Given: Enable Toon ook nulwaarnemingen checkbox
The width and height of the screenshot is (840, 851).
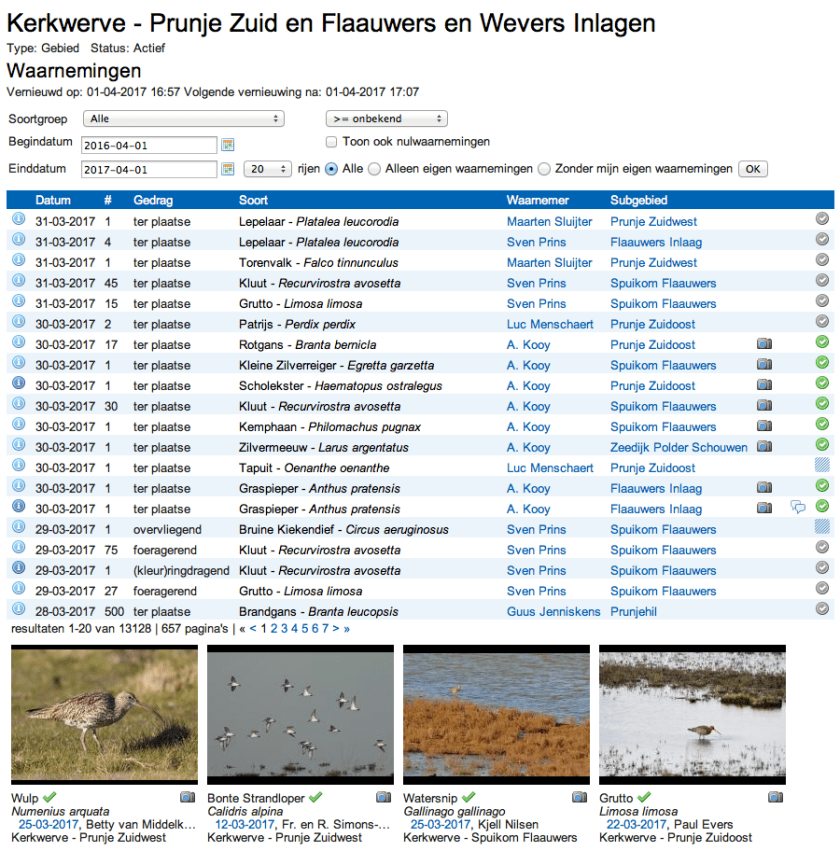Looking at the screenshot, I should pyautogui.click(x=331, y=142).
